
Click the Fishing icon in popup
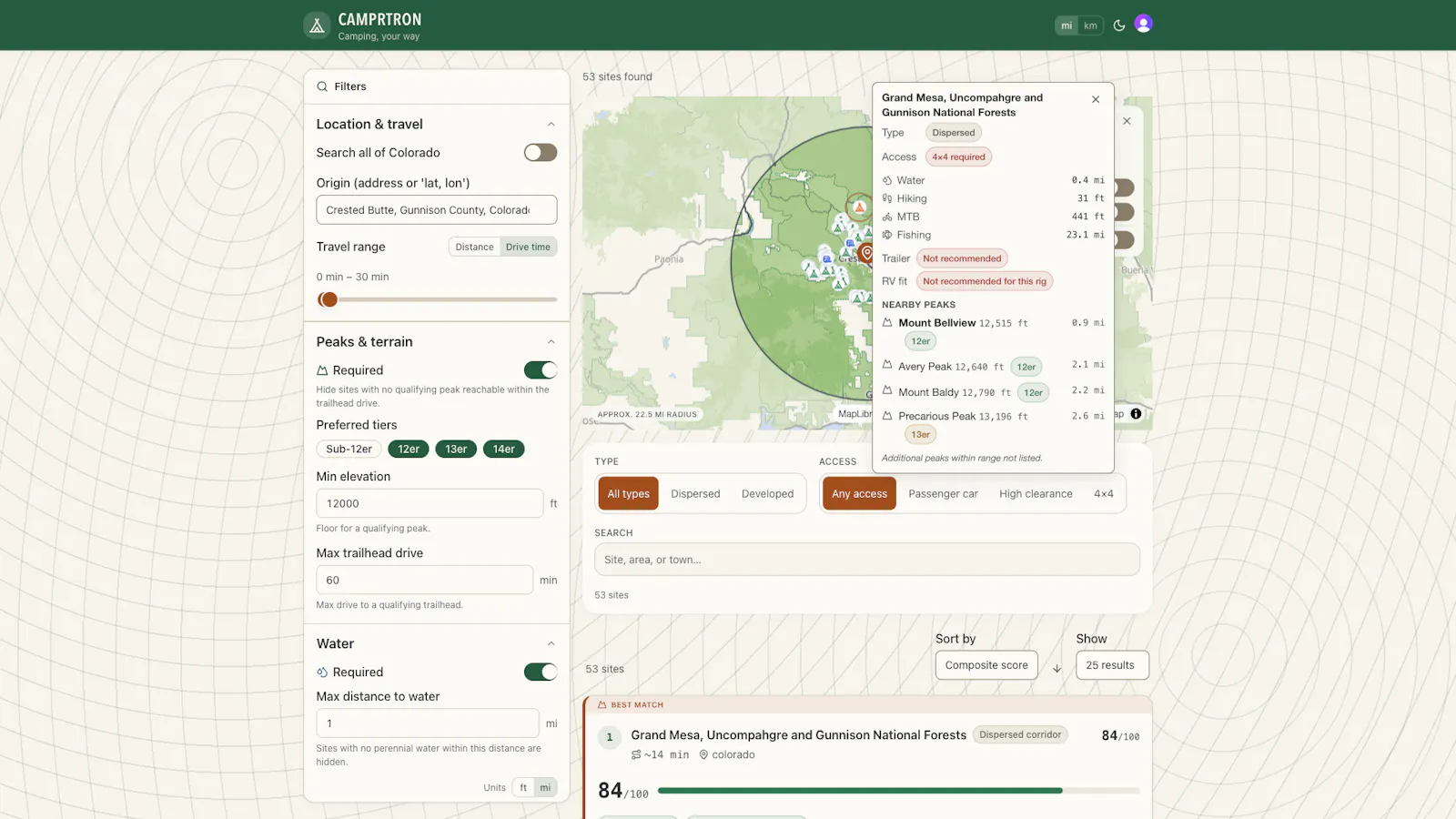point(887,235)
